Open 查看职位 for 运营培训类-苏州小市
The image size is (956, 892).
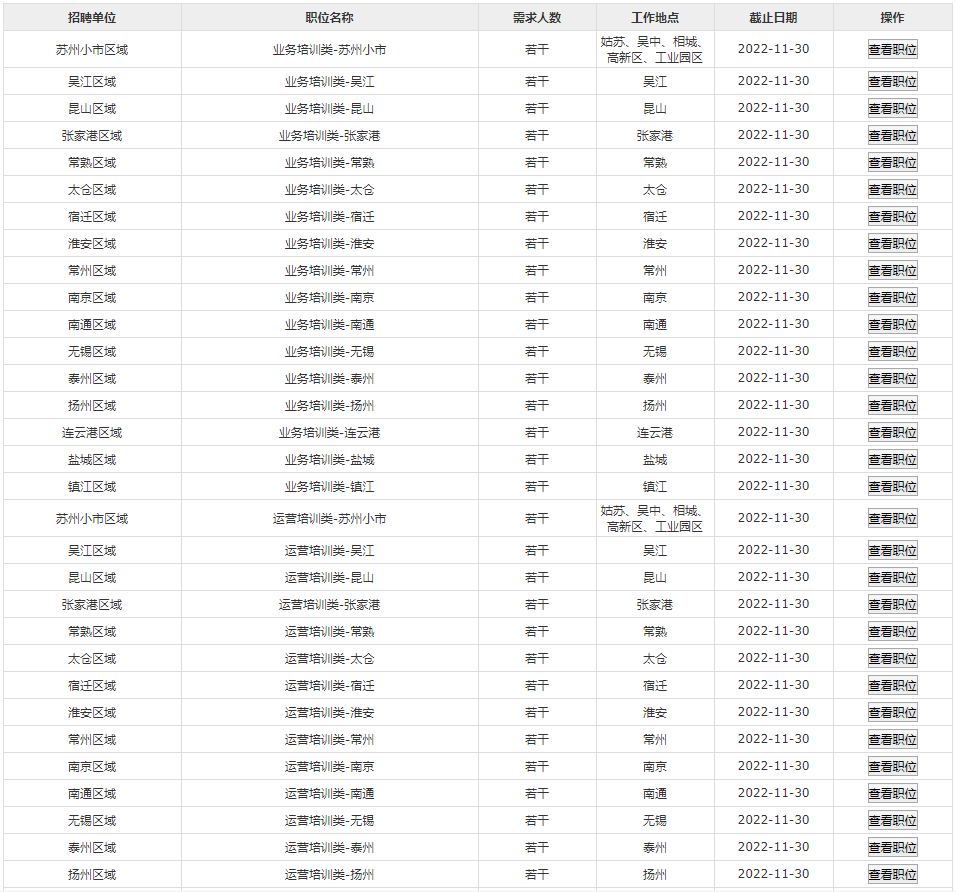pos(893,518)
